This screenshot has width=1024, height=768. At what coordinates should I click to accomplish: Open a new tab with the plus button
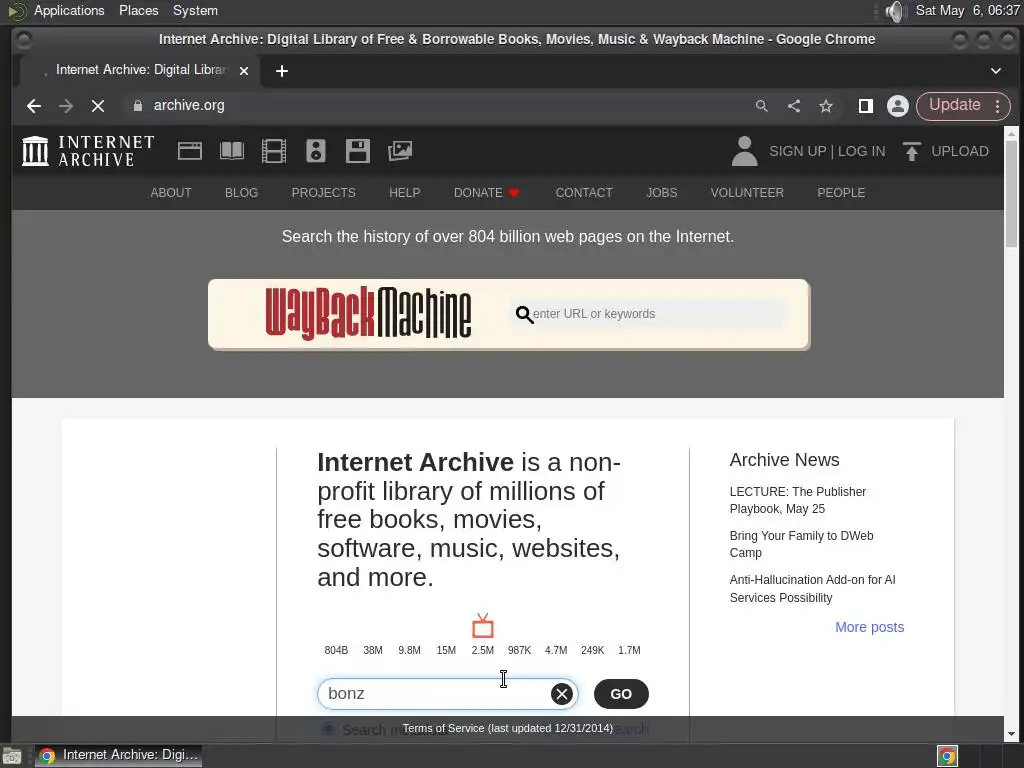tap(282, 71)
